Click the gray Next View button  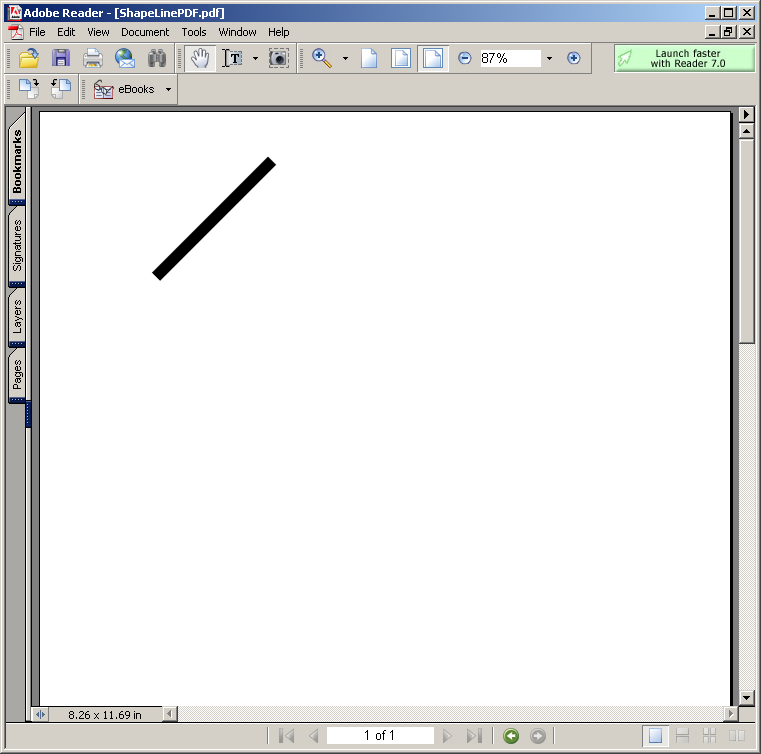coord(538,736)
